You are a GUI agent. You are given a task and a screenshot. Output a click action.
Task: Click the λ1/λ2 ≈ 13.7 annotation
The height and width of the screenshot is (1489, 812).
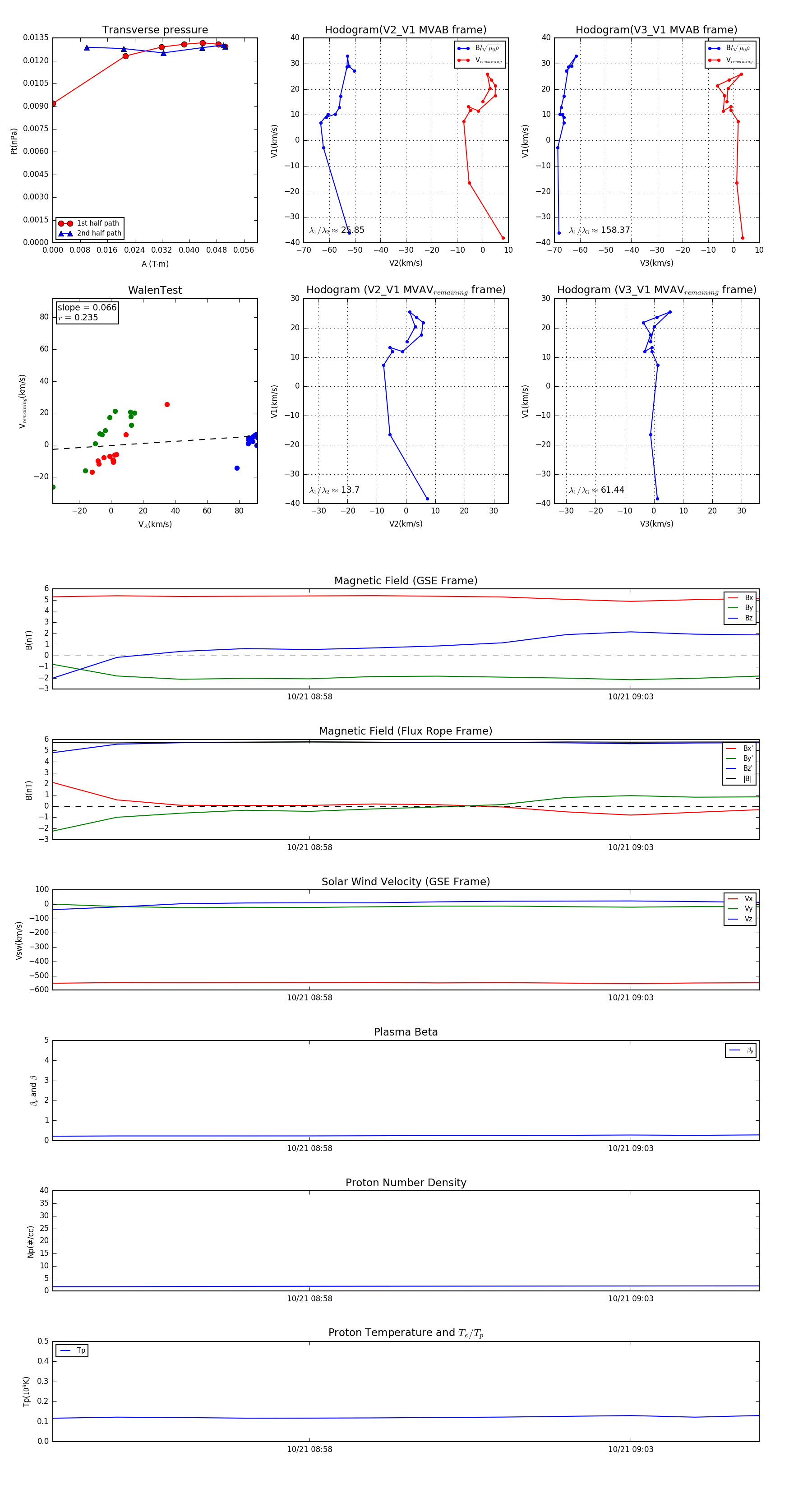click(334, 490)
